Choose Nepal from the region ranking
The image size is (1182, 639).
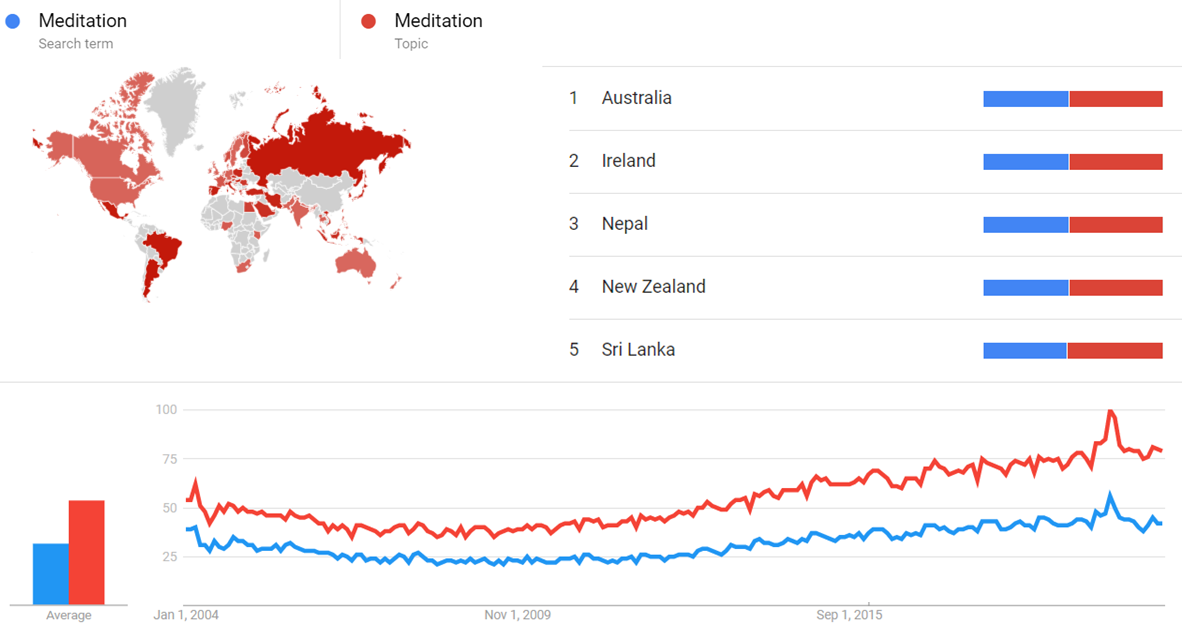point(624,224)
